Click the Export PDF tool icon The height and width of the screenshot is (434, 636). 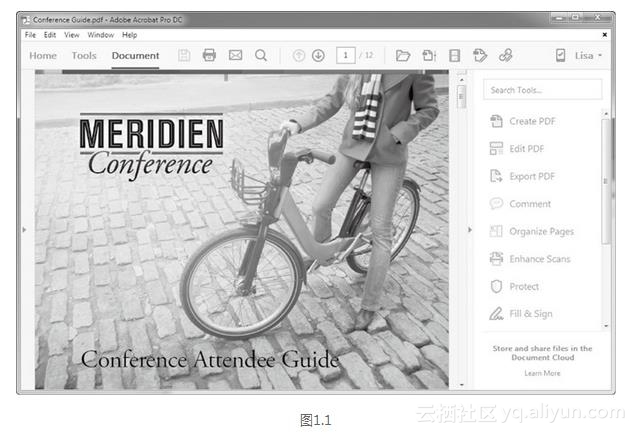point(496,176)
